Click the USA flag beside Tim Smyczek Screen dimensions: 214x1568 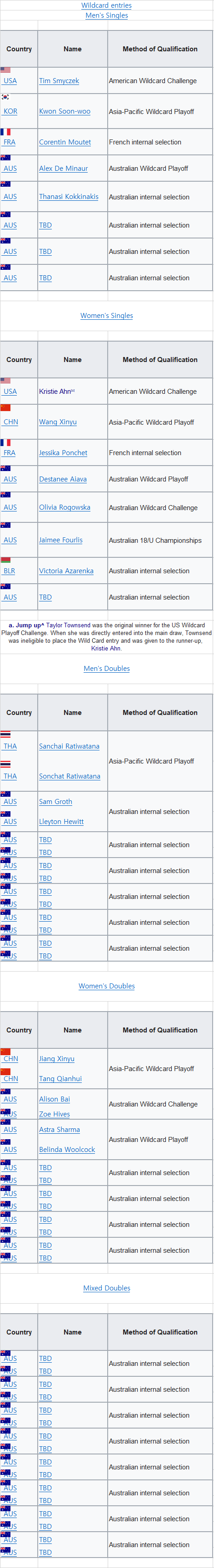[5, 70]
